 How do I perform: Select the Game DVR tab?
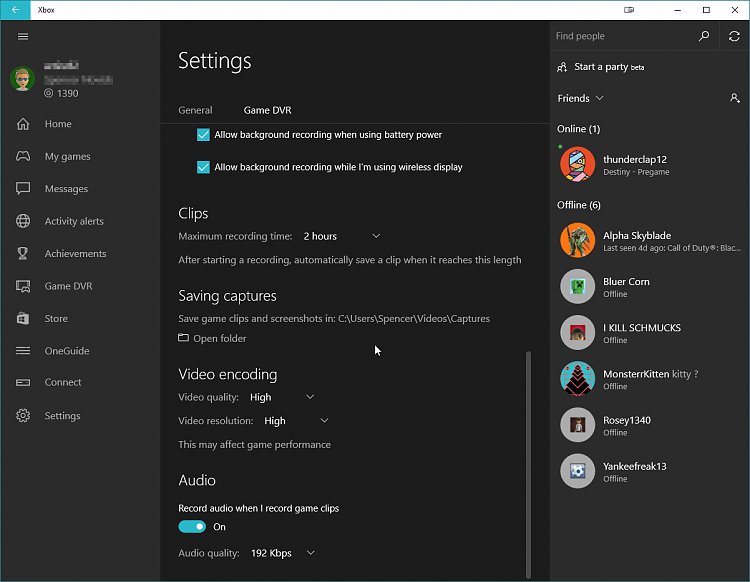pos(267,110)
